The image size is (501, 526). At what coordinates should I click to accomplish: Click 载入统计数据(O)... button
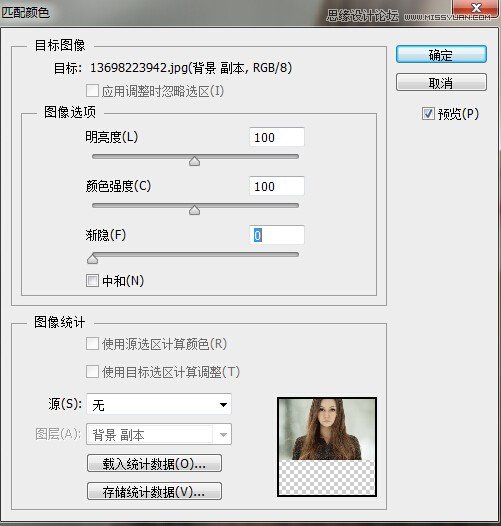pyautogui.click(x=154, y=464)
